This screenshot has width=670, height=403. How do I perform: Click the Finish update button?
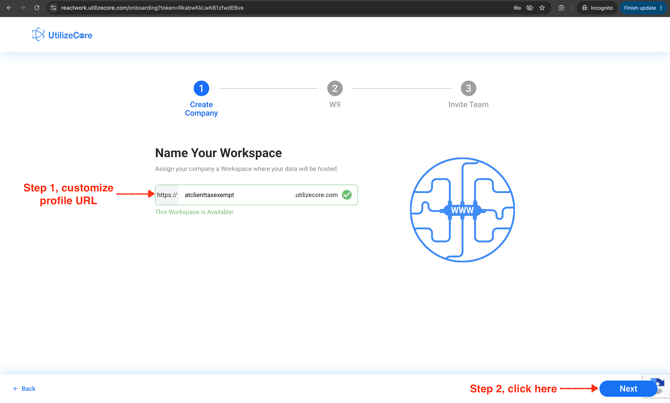[642, 8]
